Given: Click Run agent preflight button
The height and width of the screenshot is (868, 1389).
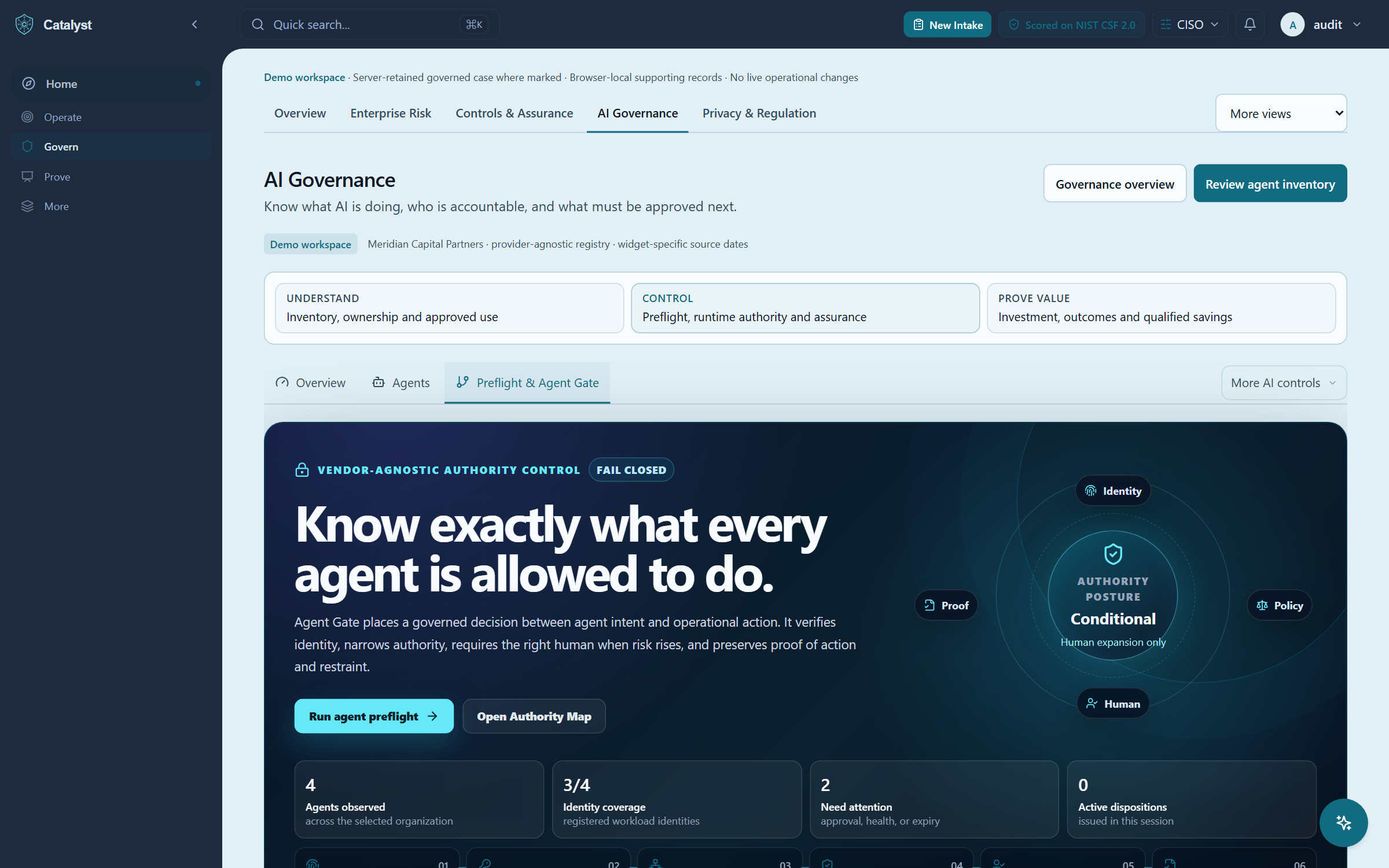Looking at the screenshot, I should pyautogui.click(x=374, y=716).
